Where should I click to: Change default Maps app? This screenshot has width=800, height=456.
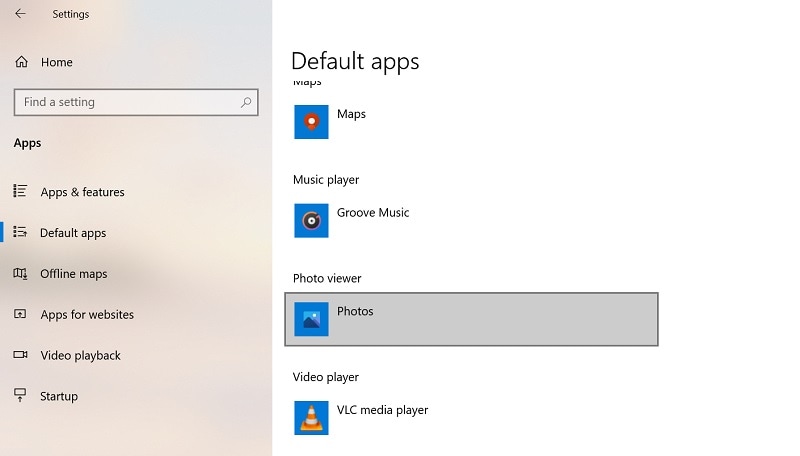point(471,122)
